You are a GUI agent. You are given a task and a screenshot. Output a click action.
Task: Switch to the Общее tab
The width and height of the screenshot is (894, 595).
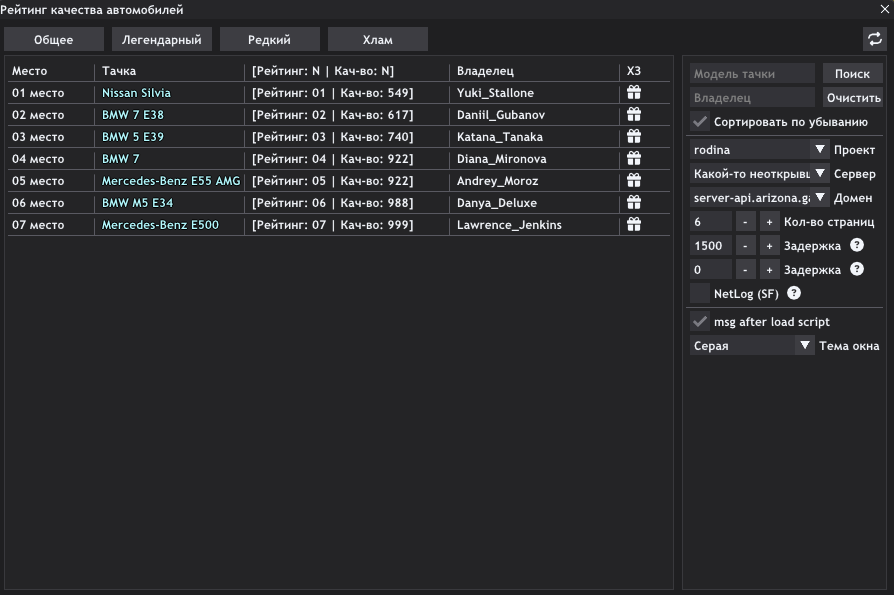point(54,39)
